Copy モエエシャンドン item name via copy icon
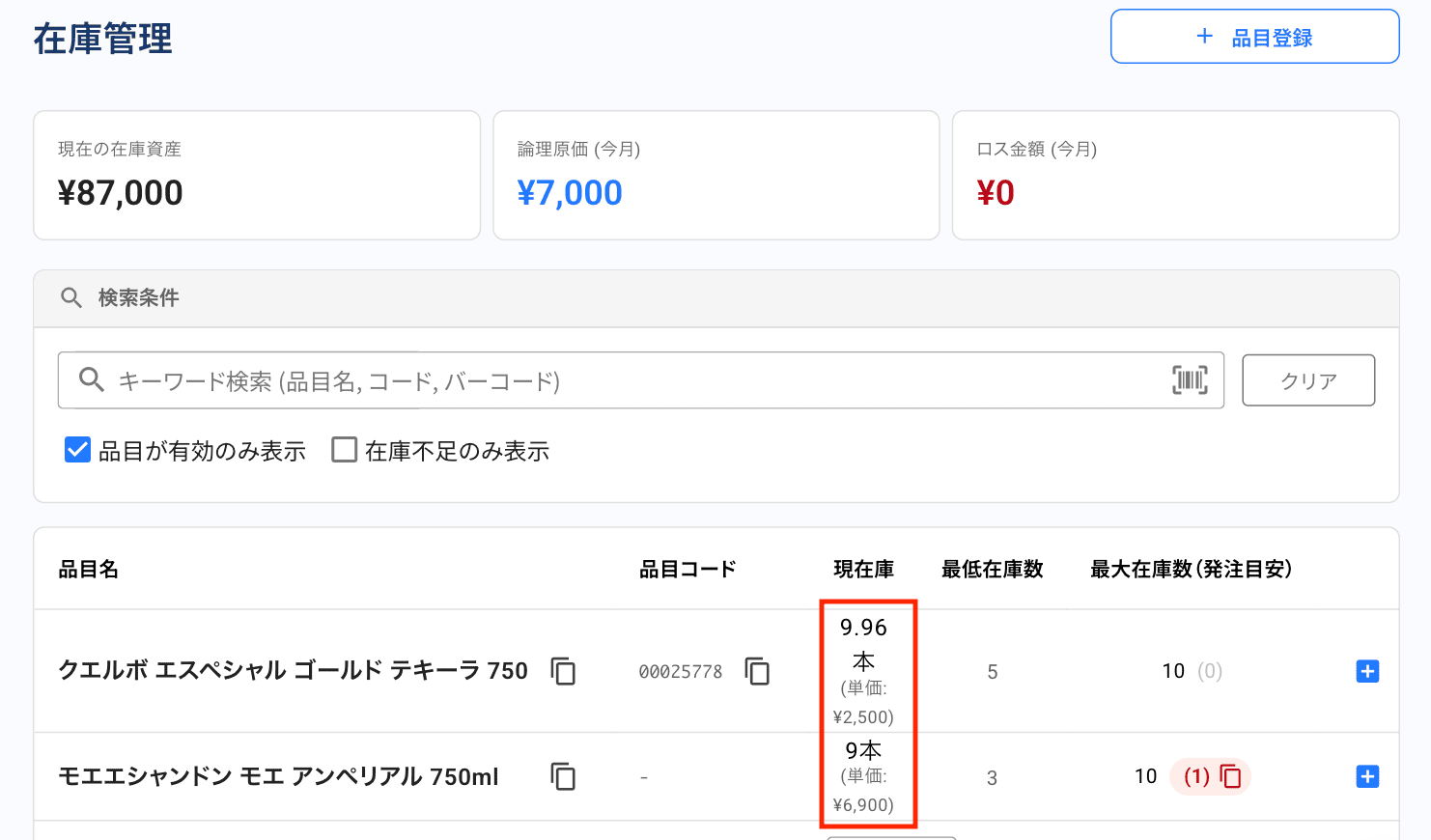 click(x=563, y=776)
